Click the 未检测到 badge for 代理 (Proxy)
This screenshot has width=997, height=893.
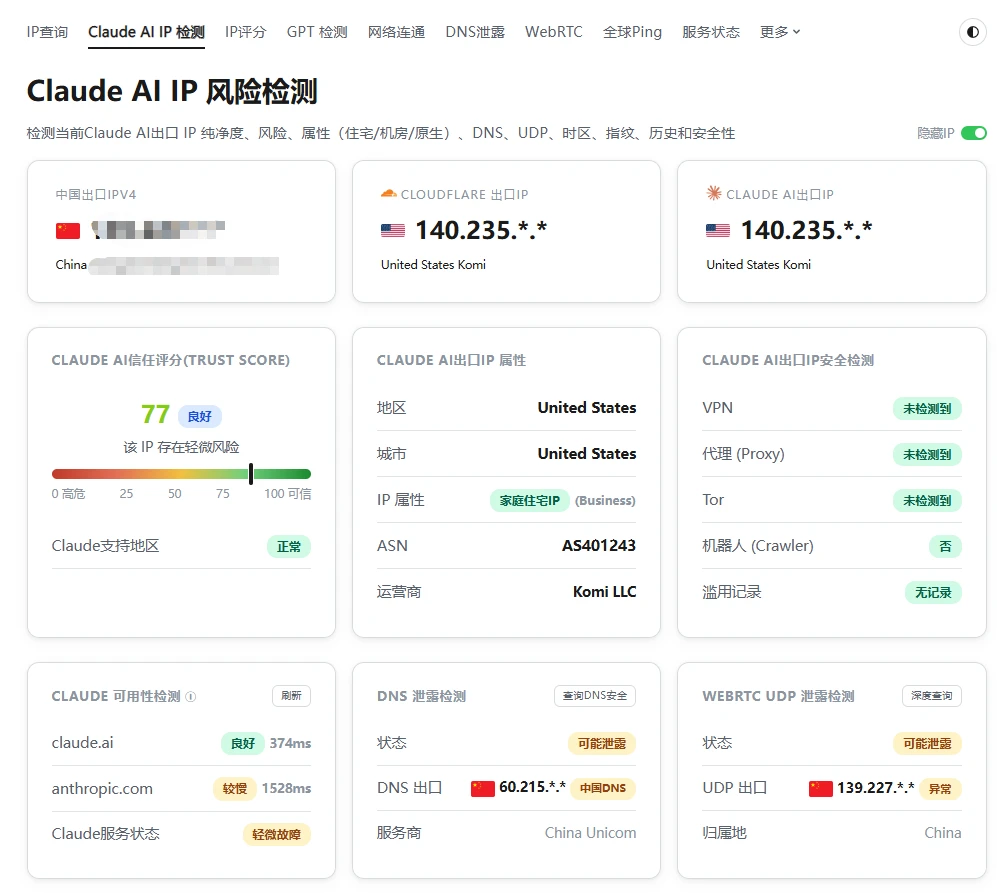click(x=927, y=454)
